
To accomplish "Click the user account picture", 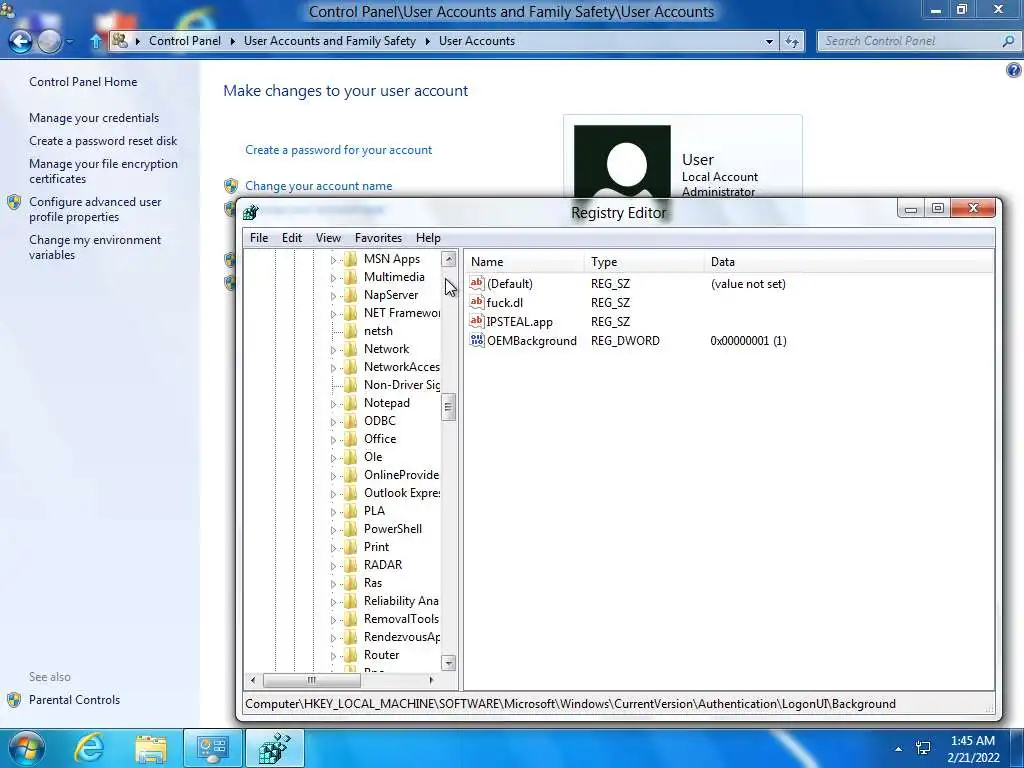I will click(622, 161).
